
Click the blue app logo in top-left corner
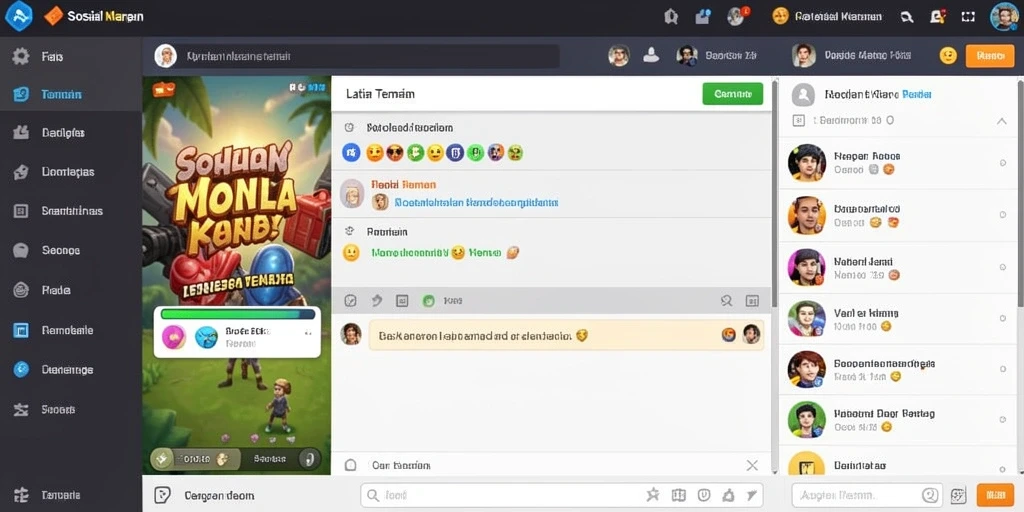click(x=18, y=16)
